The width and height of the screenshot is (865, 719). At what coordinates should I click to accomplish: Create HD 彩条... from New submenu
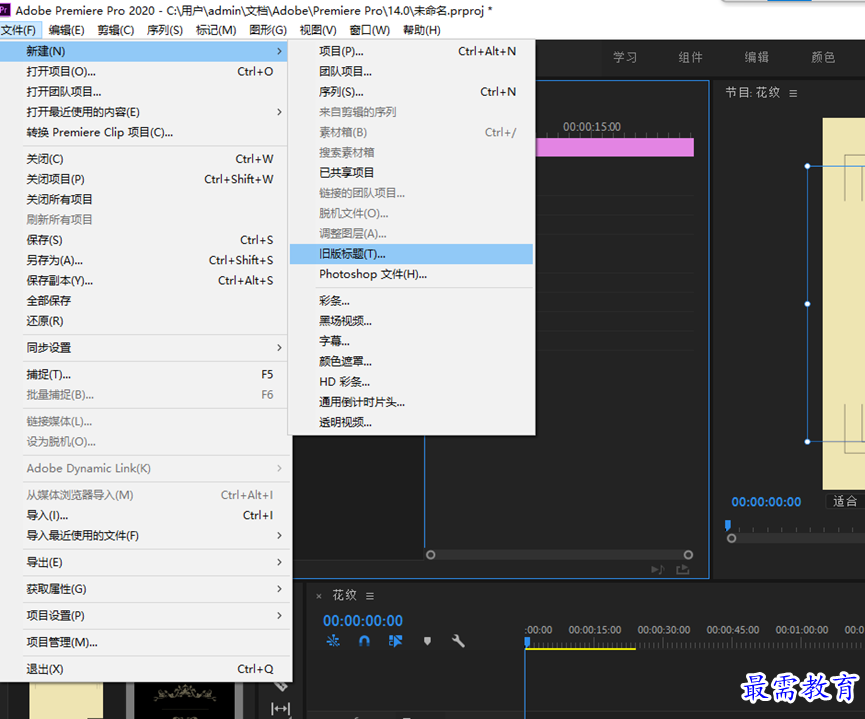[412, 382]
